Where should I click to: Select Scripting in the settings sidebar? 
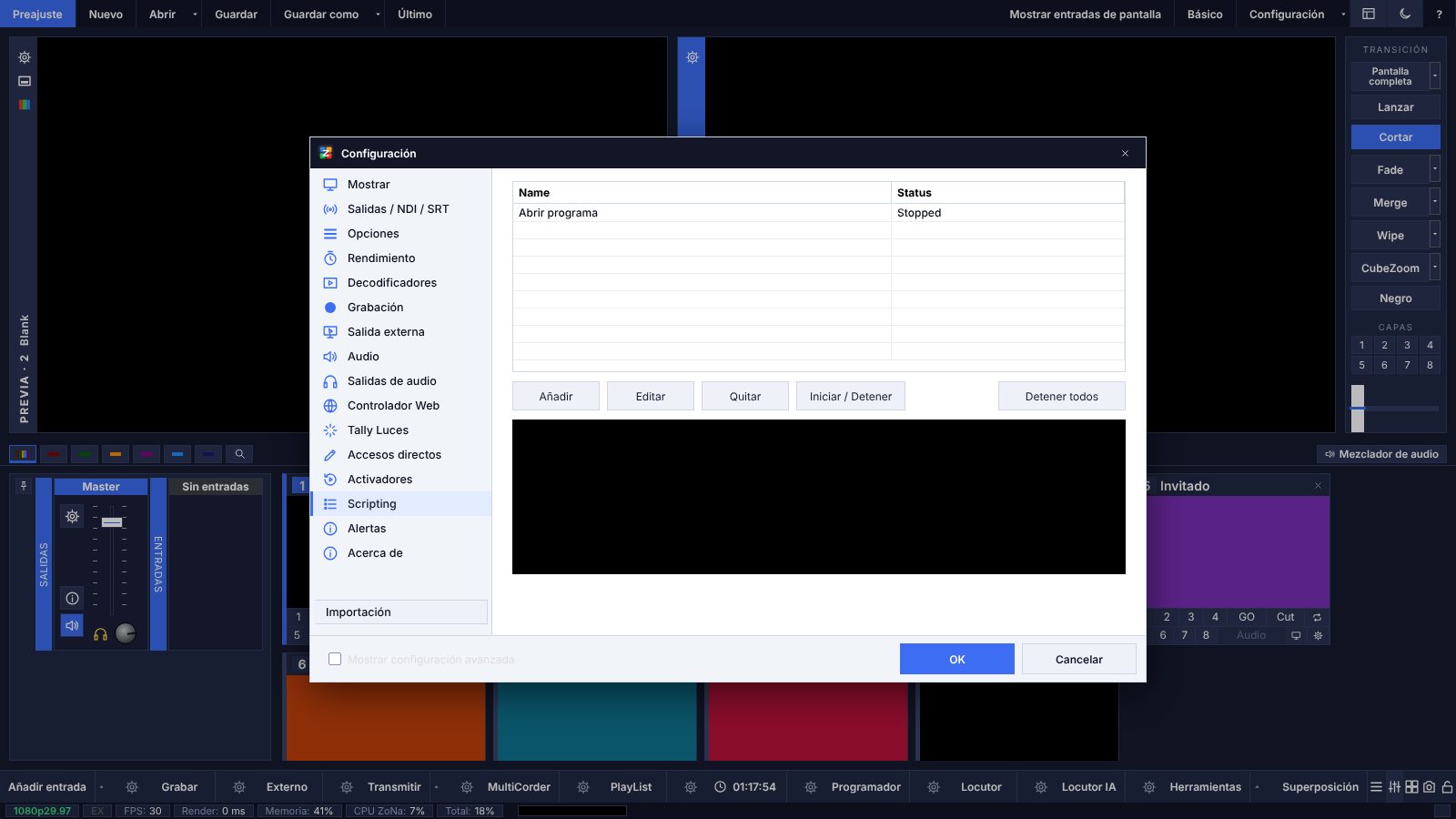tap(400, 504)
